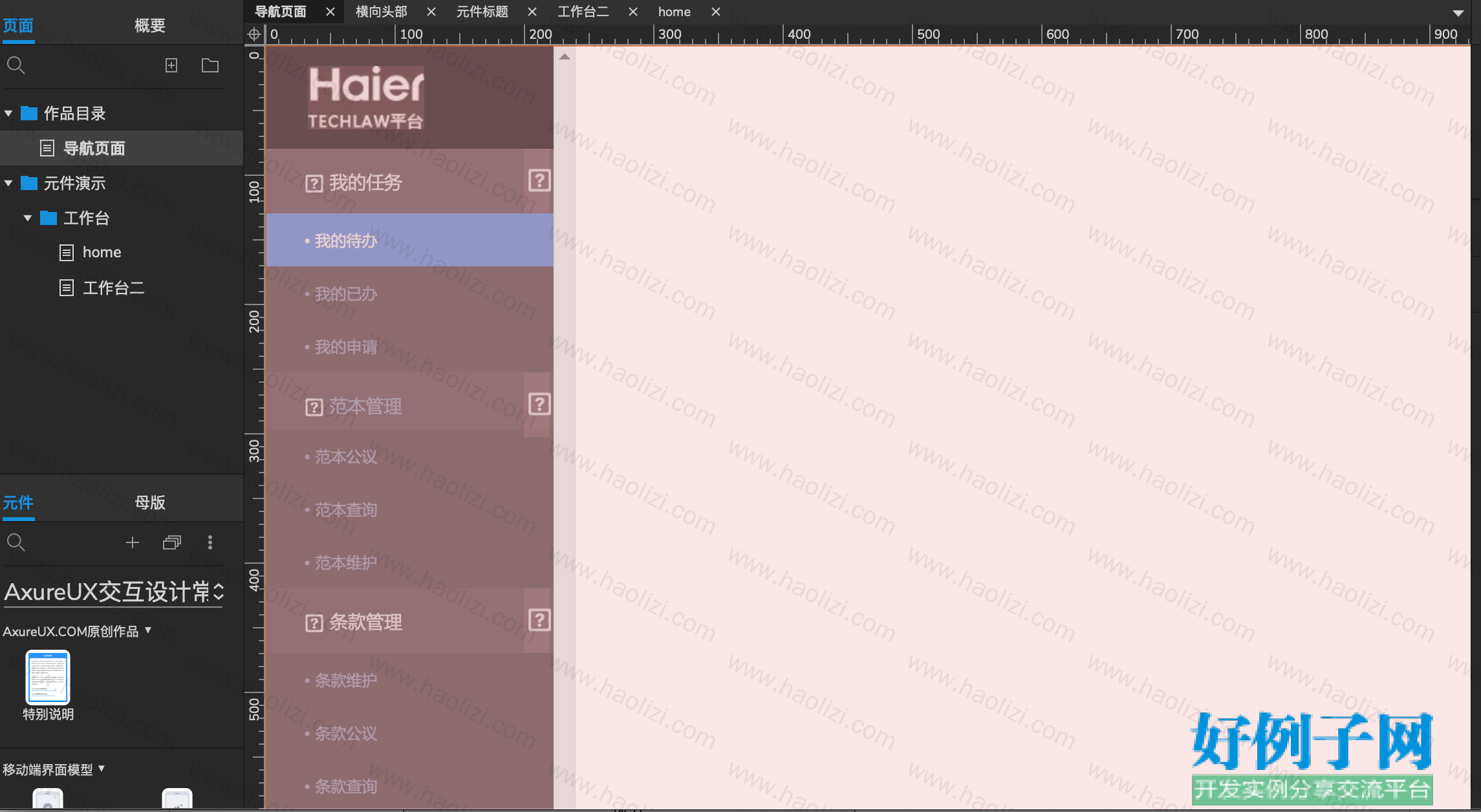Select the 我的待办 menu item
The width and height of the screenshot is (1481, 812).
pyautogui.click(x=409, y=240)
